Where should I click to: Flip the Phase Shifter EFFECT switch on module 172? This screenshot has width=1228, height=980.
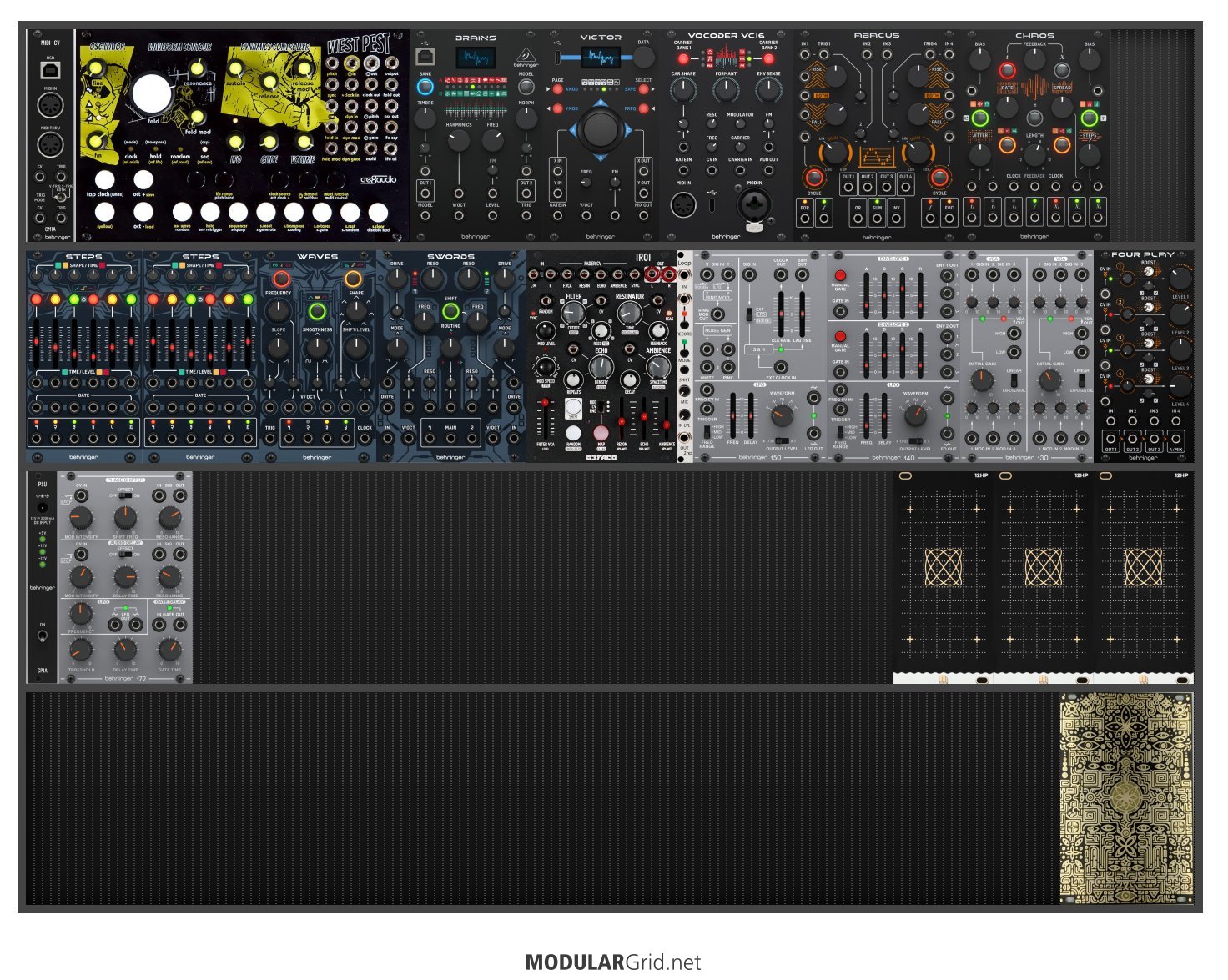[125, 495]
